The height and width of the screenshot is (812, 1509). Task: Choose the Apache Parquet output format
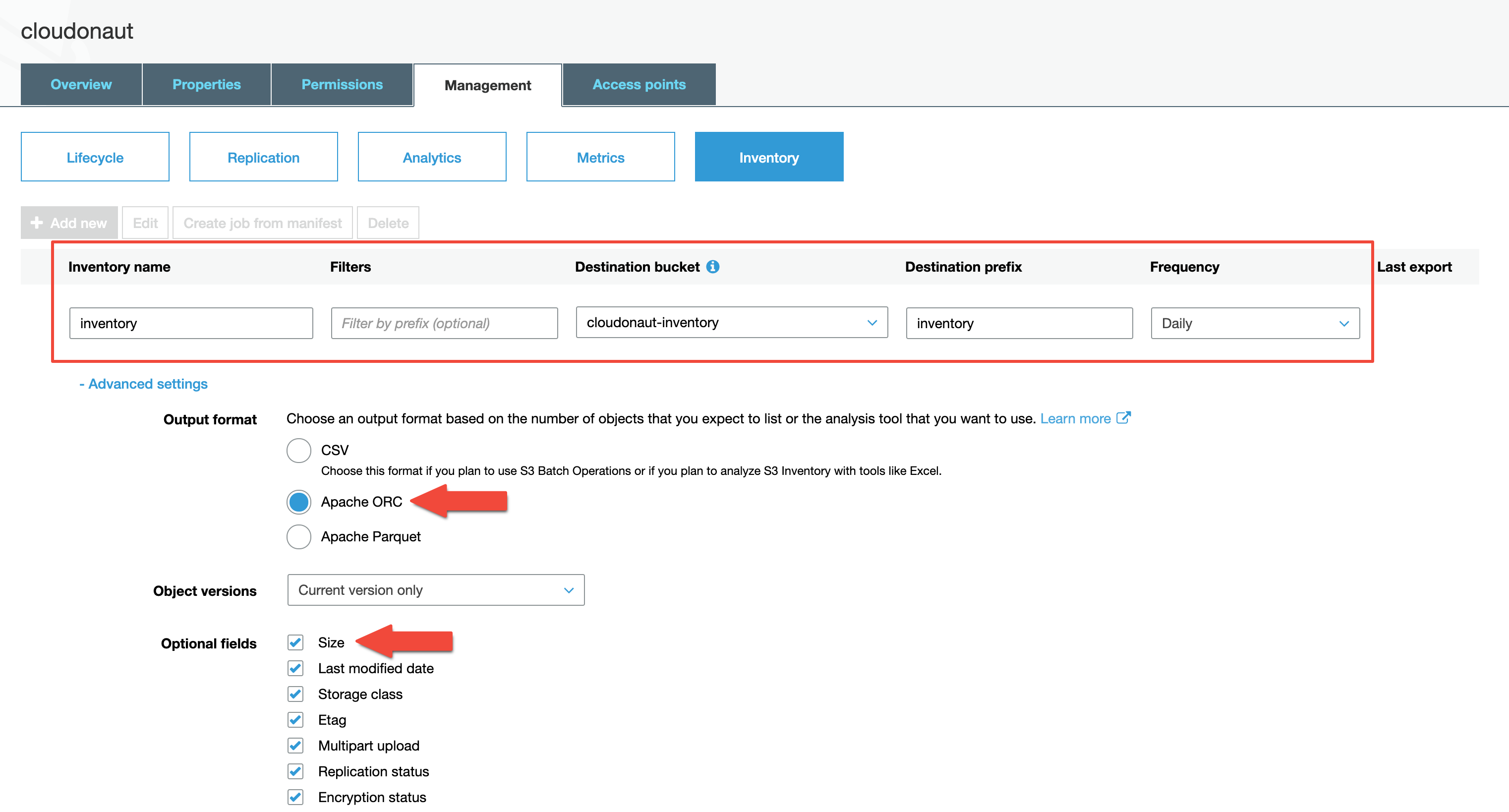pos(299,537)
